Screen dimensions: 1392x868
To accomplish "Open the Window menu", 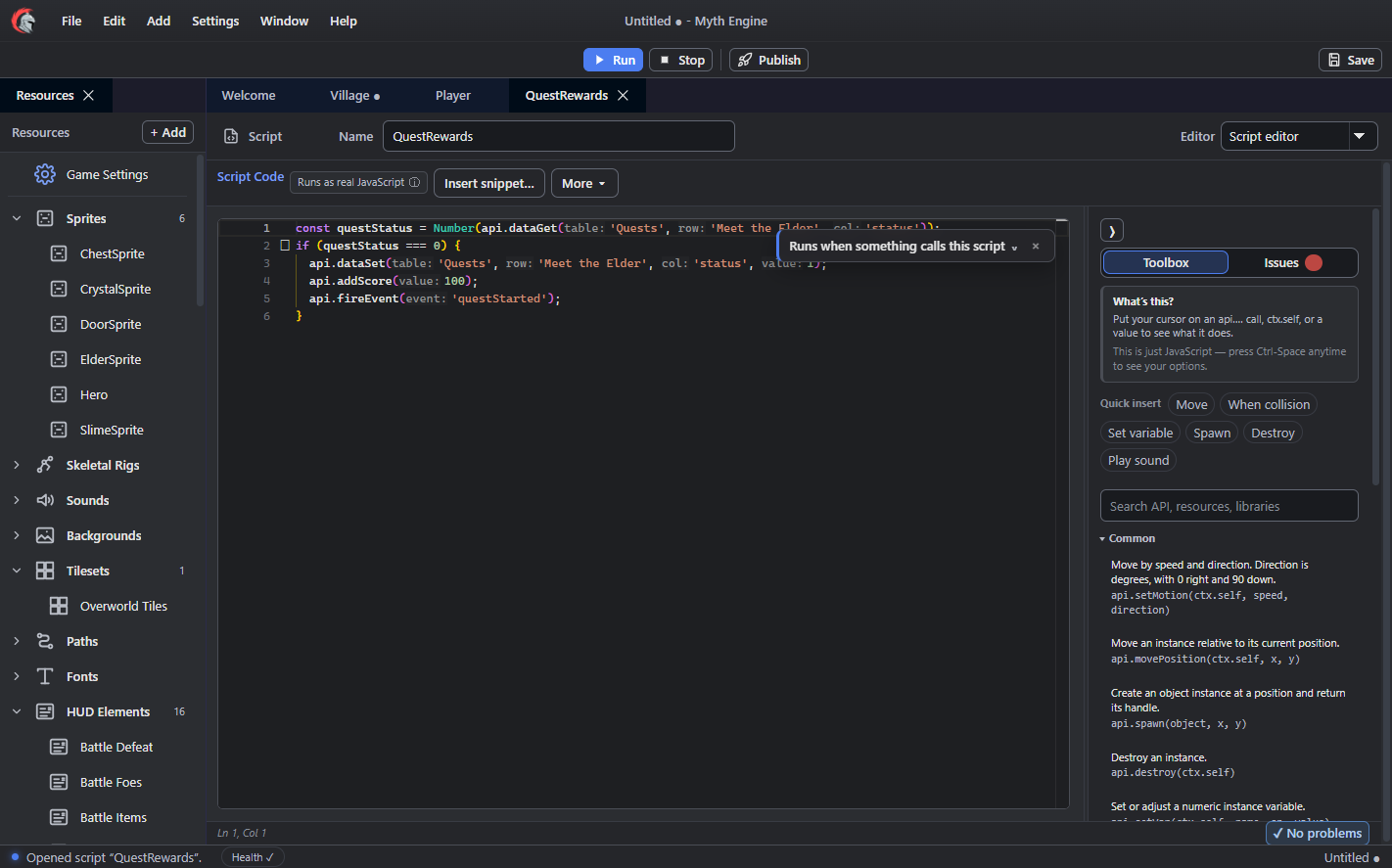I will pos(284,21).
